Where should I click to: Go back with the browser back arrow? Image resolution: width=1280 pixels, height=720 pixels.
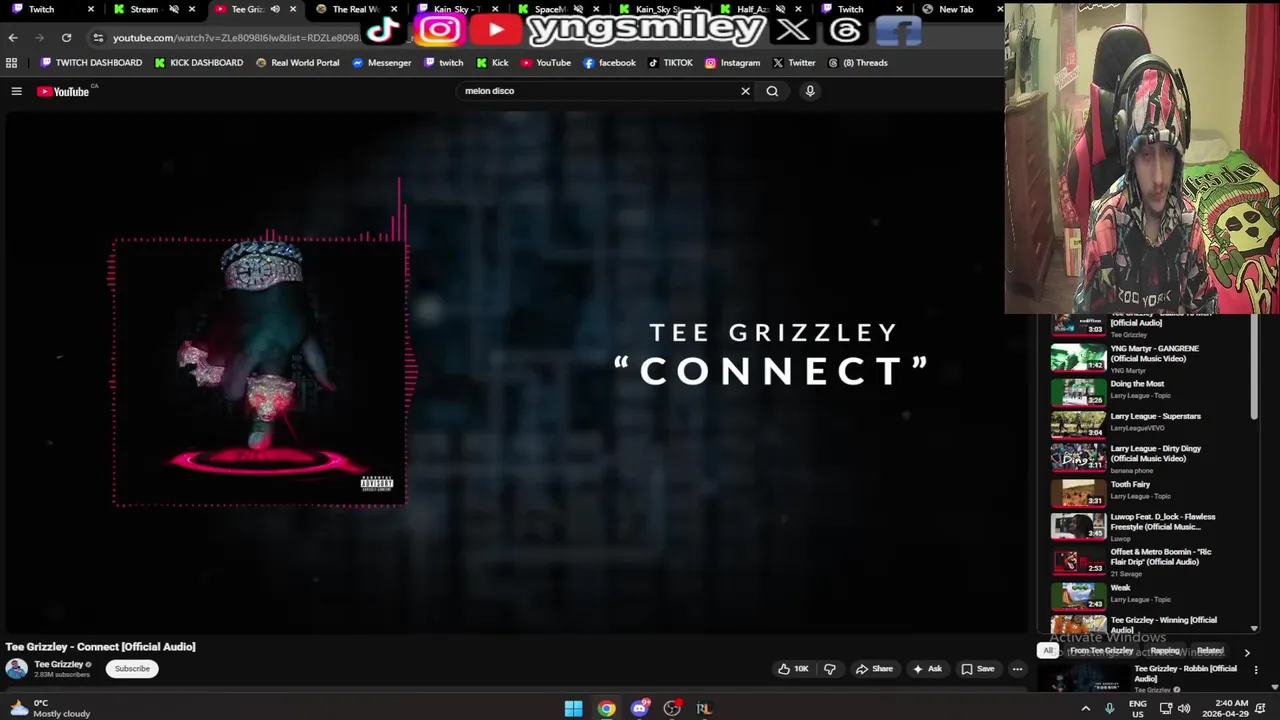(13, 38)
